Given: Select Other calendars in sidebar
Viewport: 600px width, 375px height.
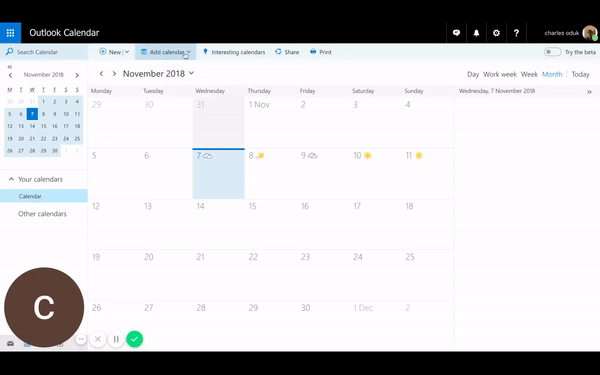Looking at the screenshot, I should click(x=42, y=214).
